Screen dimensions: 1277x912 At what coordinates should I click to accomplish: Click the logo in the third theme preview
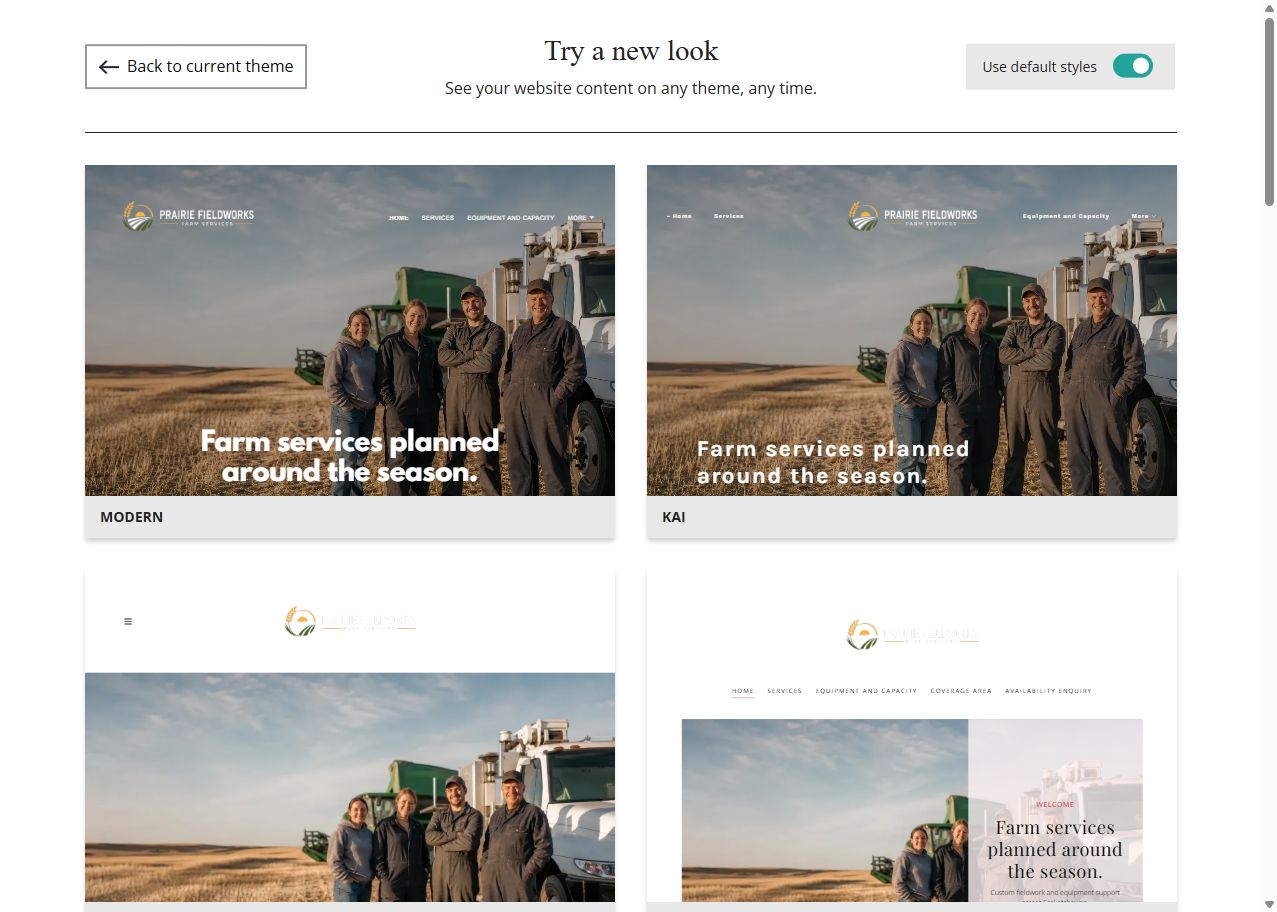pos(350,622)
